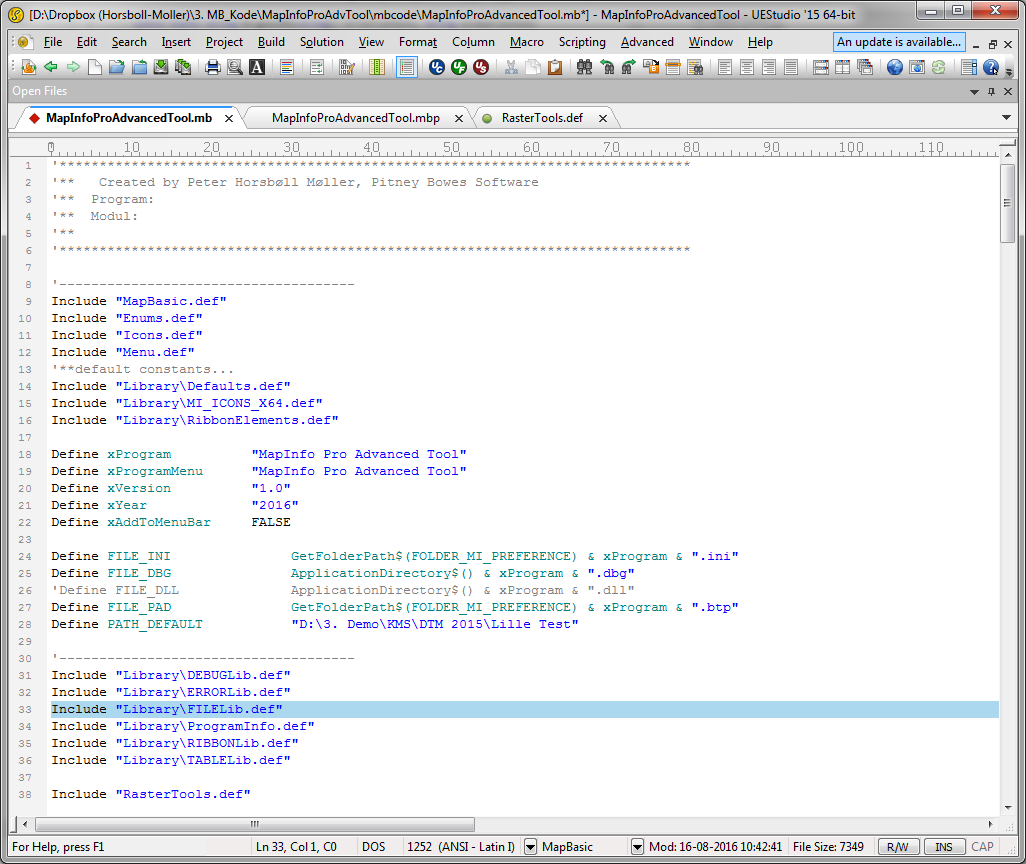
Task: Toggle R/W read-write status
Action: pyautogui.click(x=898, y=847)
